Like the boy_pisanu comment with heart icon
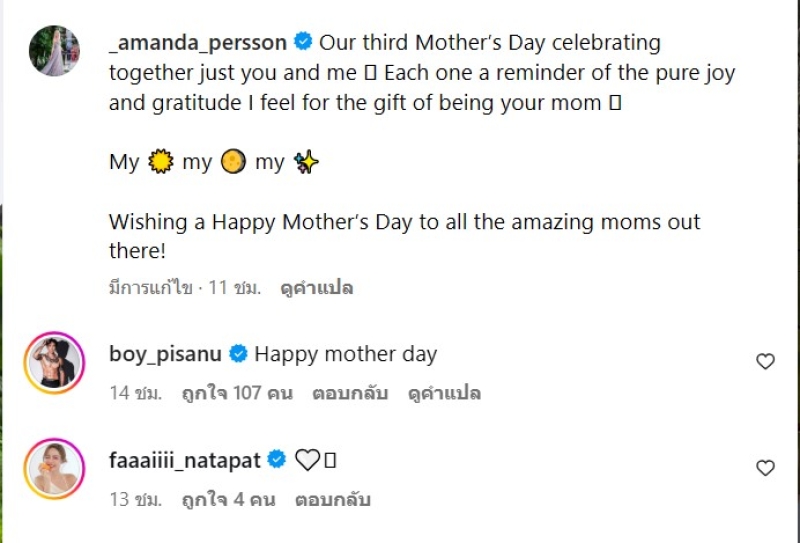Image resolution: width=800 pixels, height=543 pixels. [765, 362]
